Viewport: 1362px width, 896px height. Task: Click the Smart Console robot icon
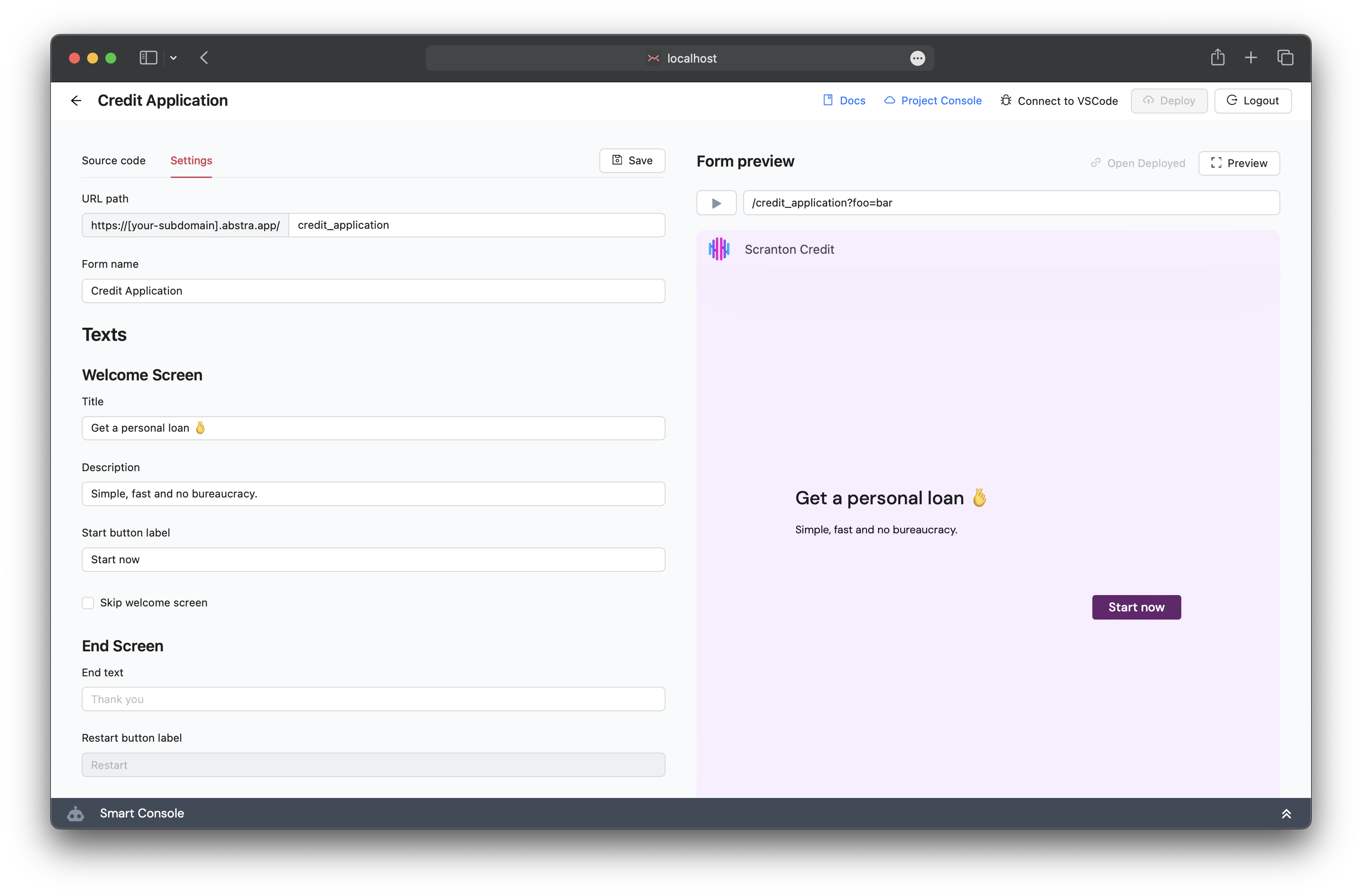click(x=75, y=813)
